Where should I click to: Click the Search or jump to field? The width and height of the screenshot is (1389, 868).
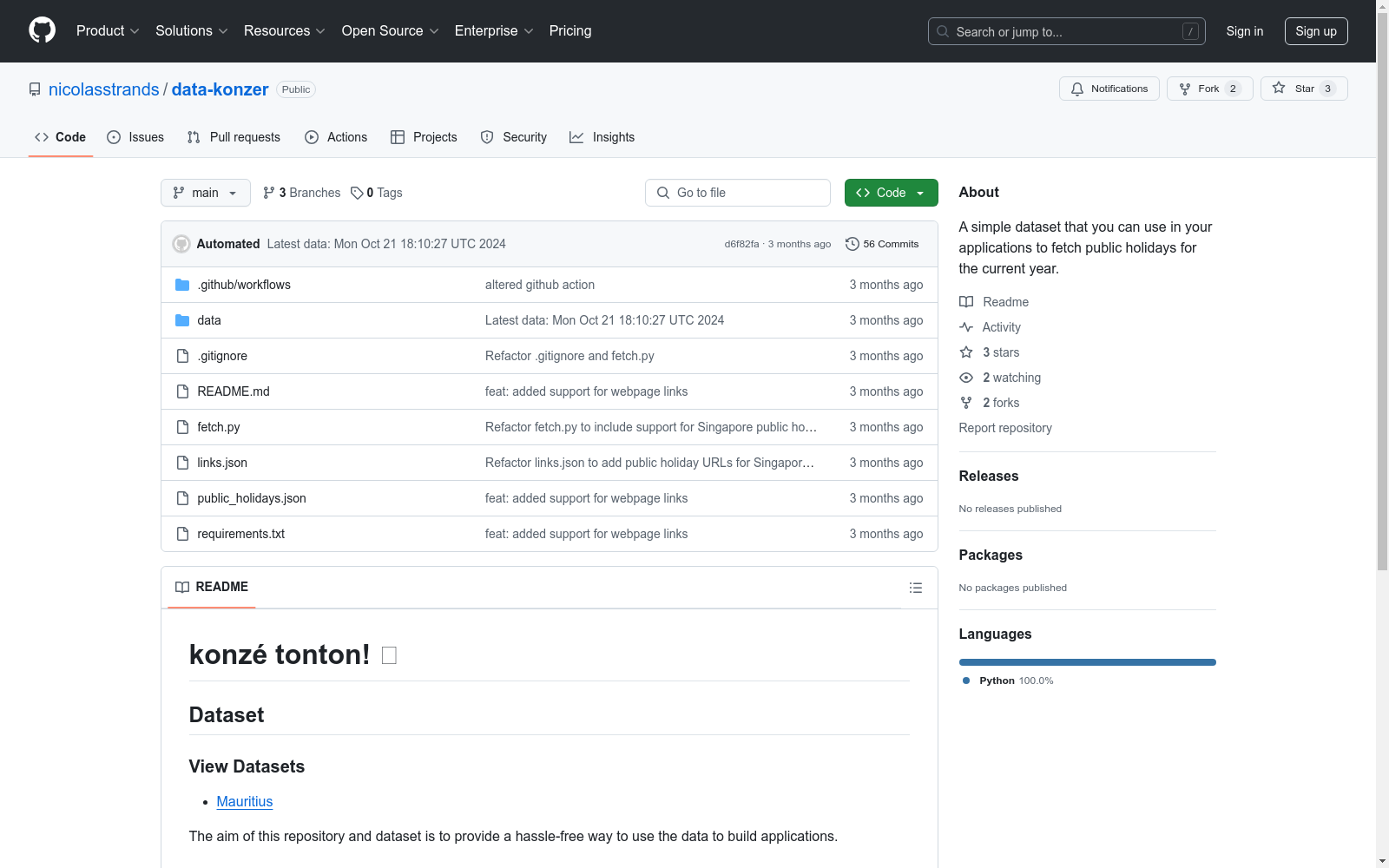pos(1067,31)
